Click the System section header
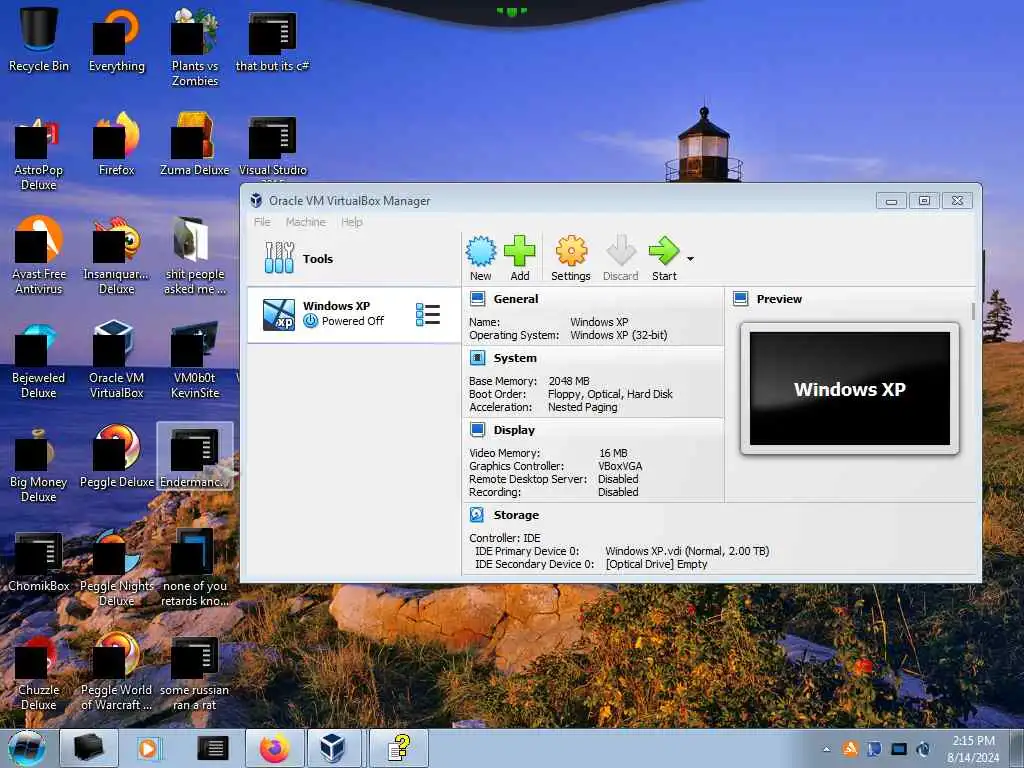The width and height of the screenshot is (1024, 768). pyautogui.click(x=515, y=358)
